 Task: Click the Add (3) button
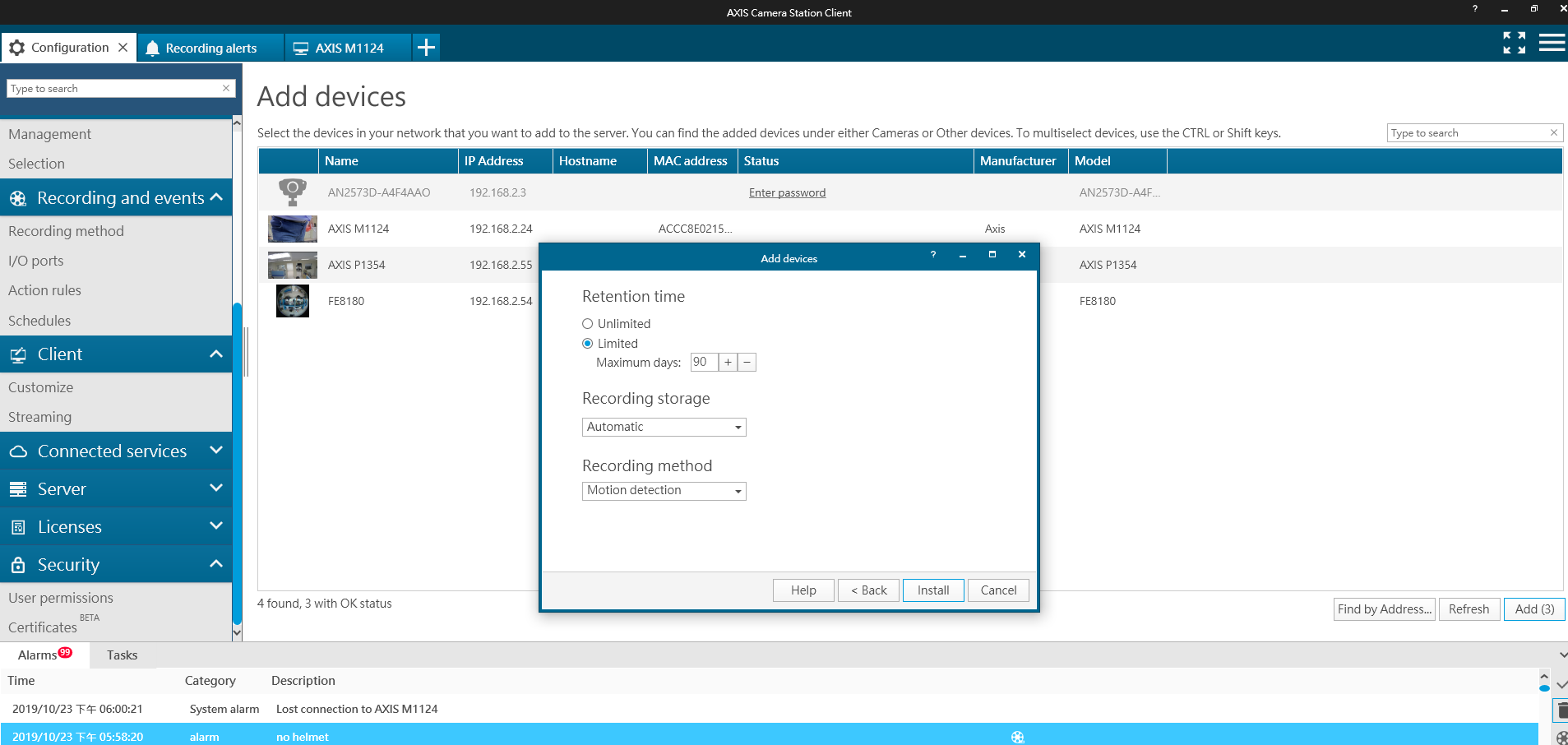1534,609
